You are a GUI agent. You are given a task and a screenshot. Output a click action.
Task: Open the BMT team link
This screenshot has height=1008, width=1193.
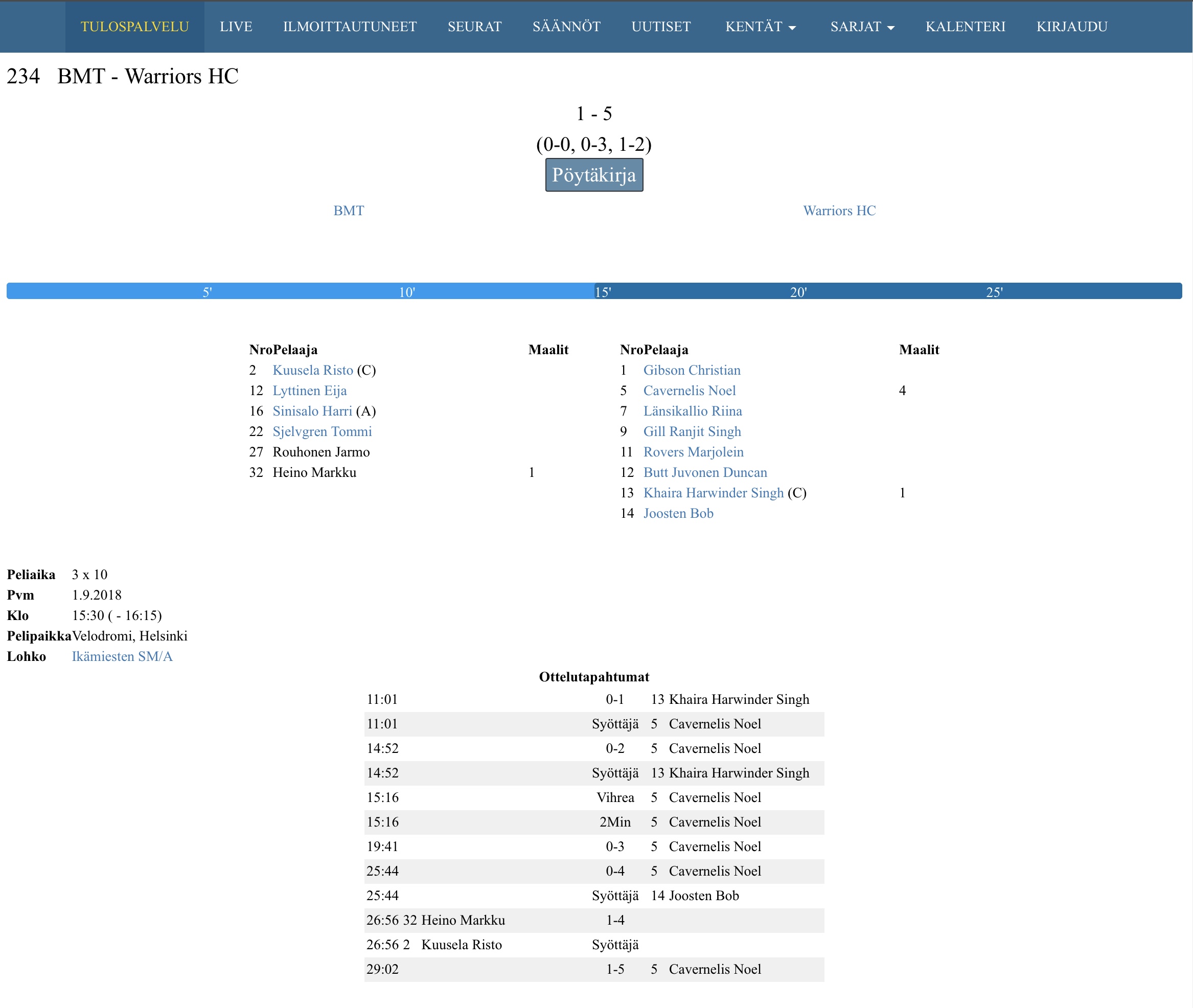click(348, 211)
